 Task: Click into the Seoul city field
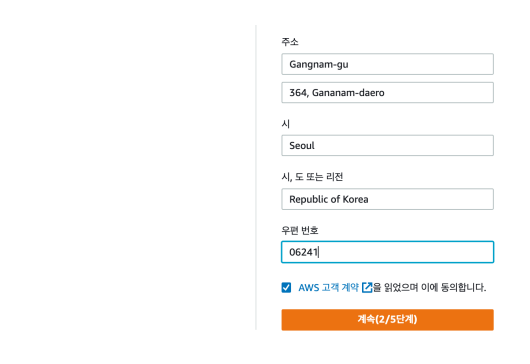click(387, 146)
